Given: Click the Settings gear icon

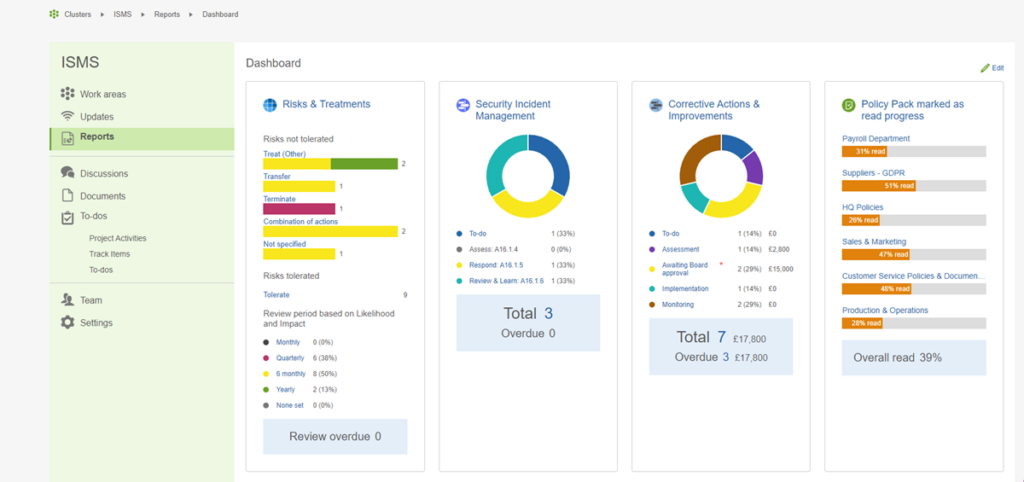Looking at the screenshot, I should 67,322.
